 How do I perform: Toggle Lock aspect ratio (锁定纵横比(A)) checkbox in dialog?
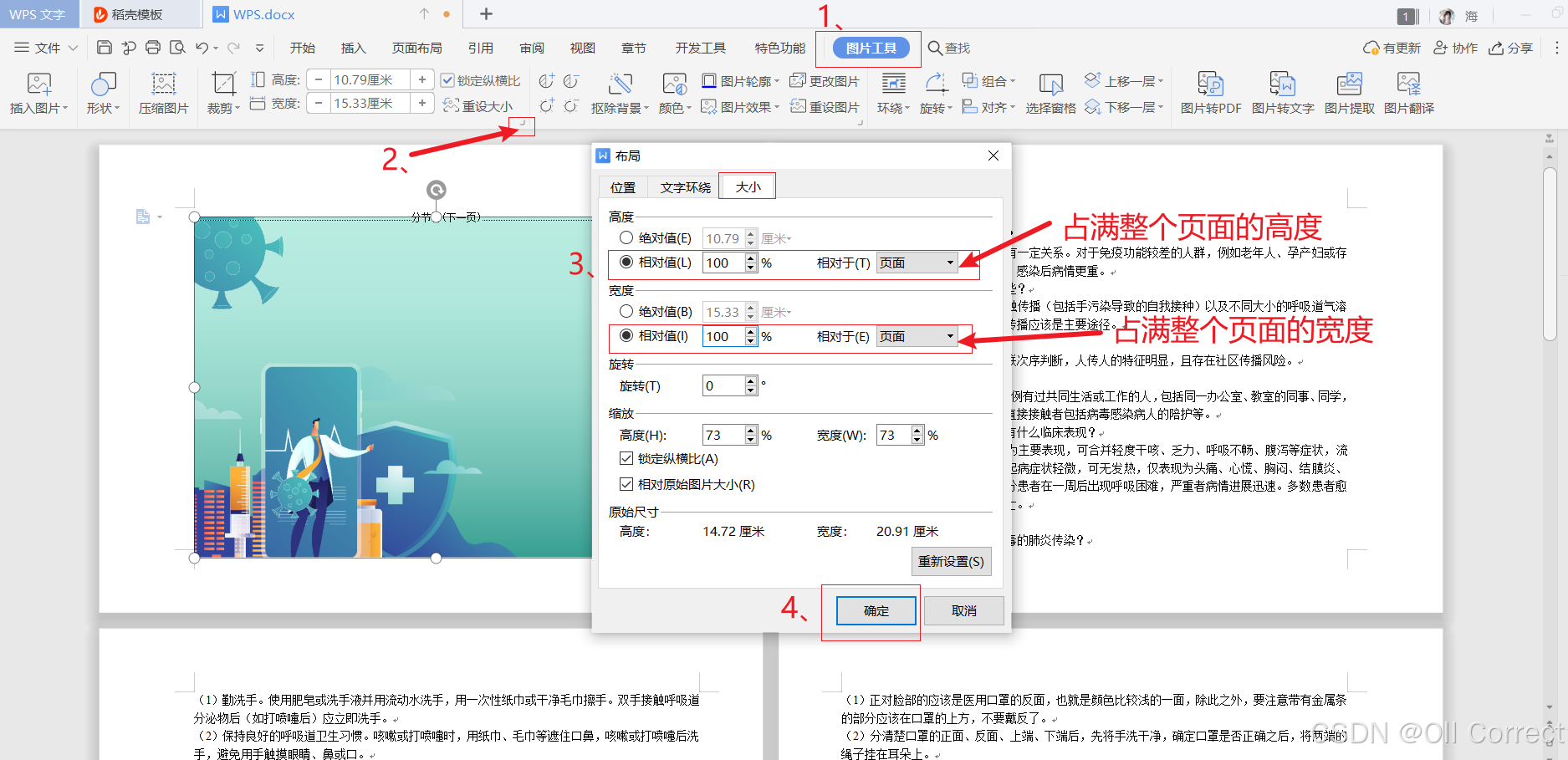626,458
